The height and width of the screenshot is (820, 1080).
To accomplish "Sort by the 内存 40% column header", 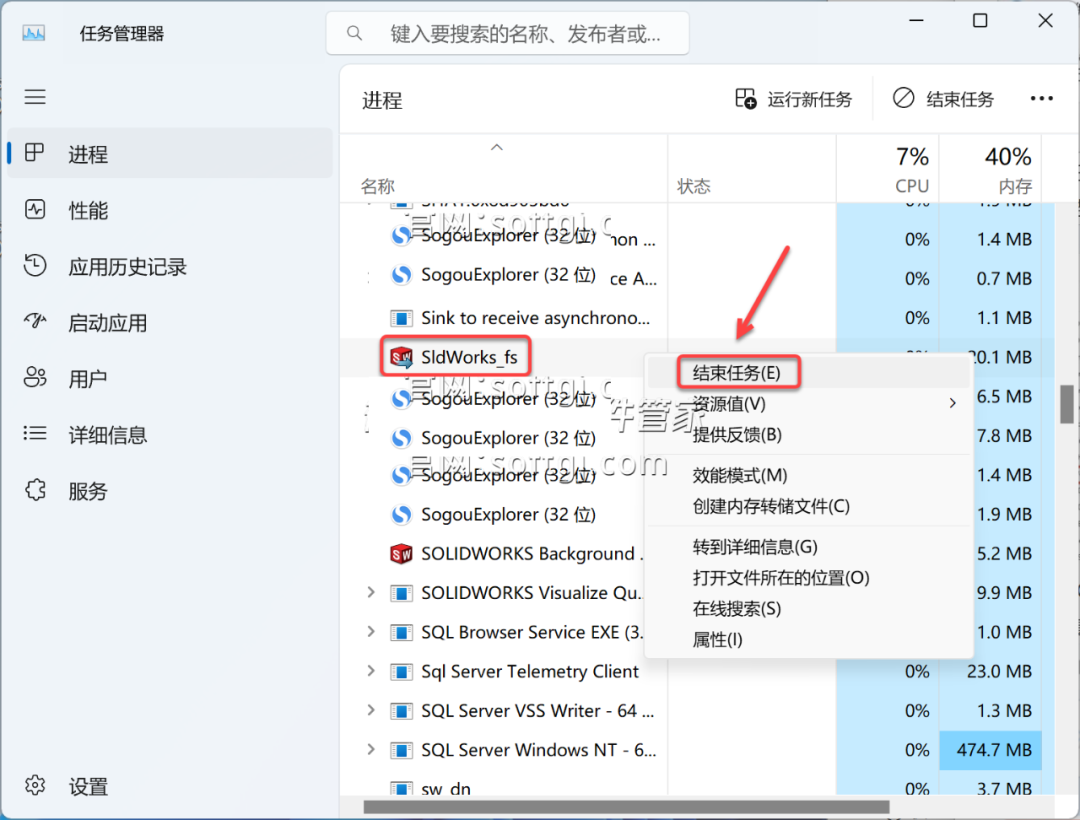I will 990,169.
